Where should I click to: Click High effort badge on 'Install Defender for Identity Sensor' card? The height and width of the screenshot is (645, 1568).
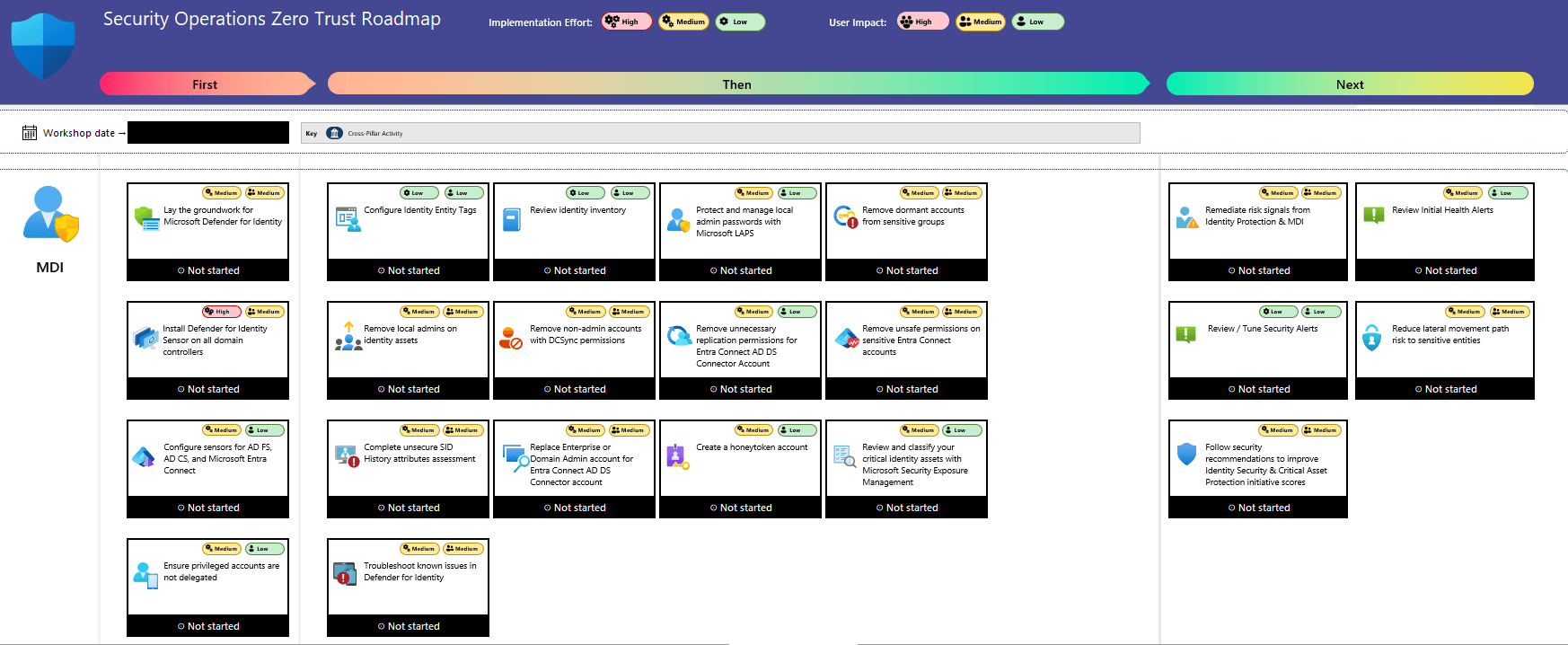point(221,312)
